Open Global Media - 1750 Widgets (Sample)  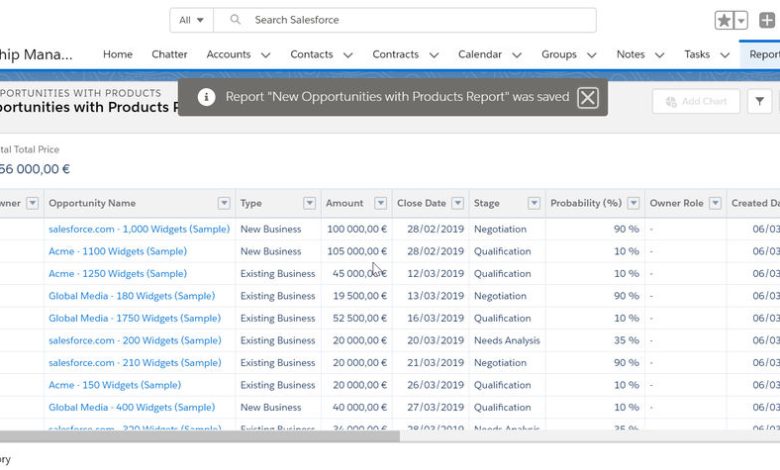[x=134, y=318]
